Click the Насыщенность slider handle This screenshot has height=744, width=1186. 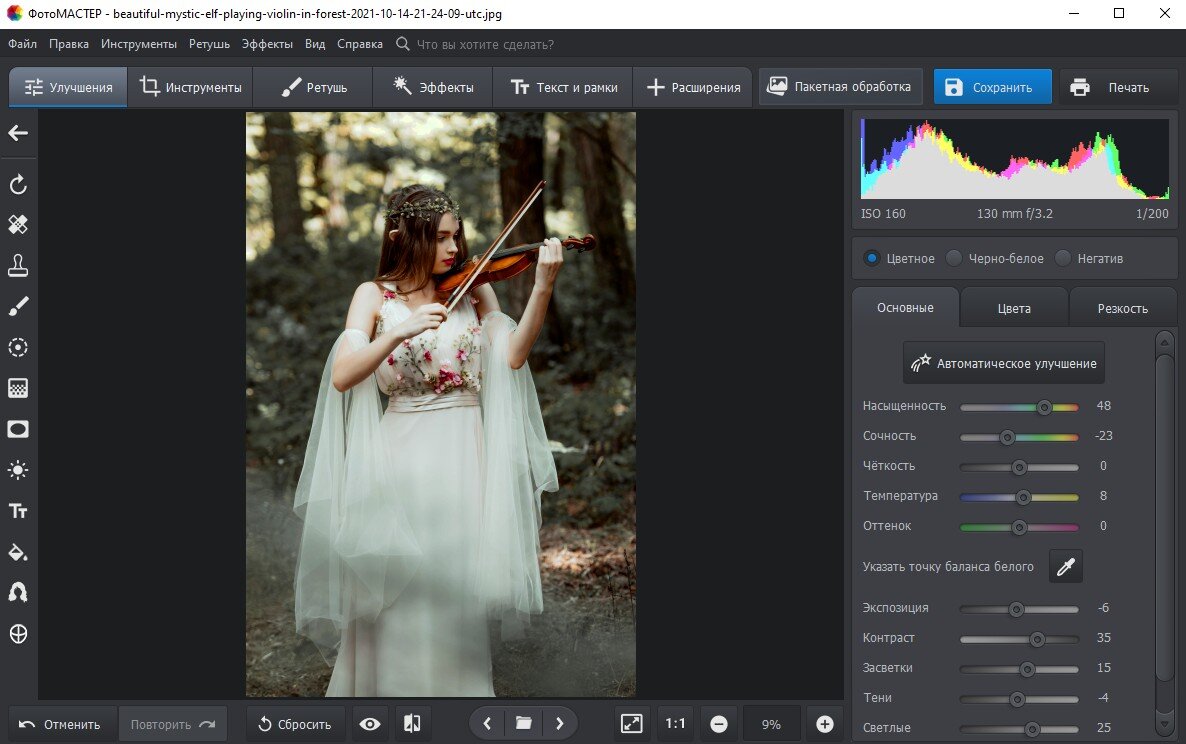pos(1044,407)
